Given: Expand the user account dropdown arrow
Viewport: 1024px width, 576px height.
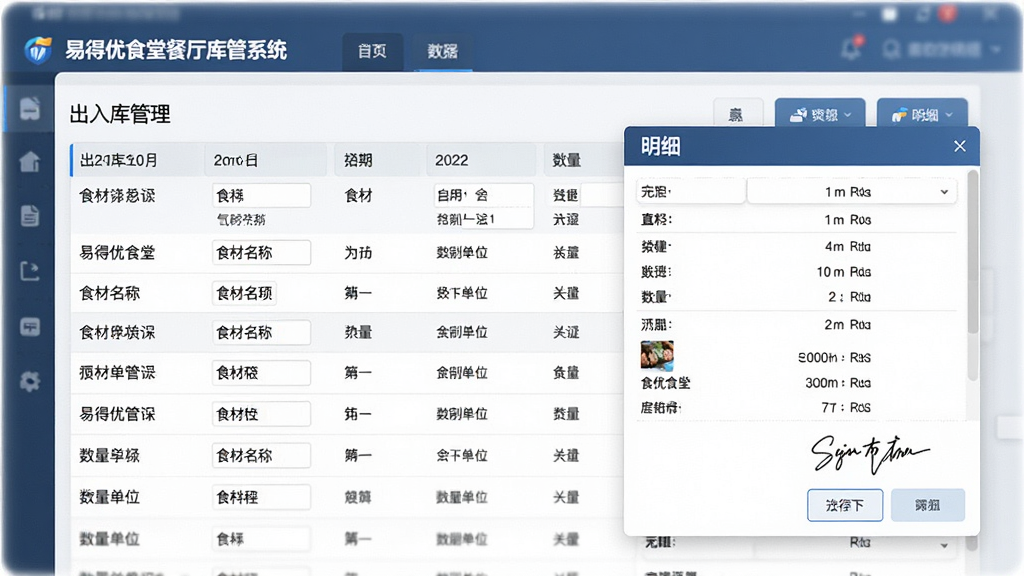Looking at the screenshot, I should (996, 49).
